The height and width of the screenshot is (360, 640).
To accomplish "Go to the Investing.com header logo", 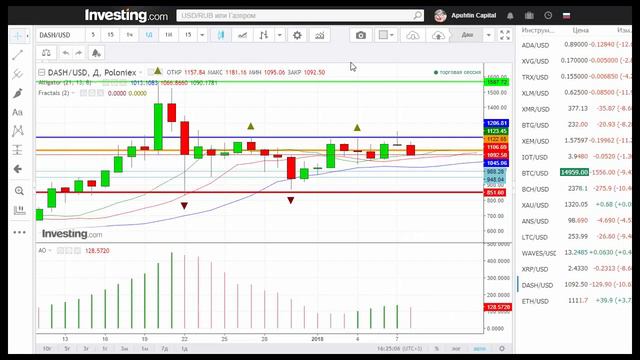I will 126,16.
